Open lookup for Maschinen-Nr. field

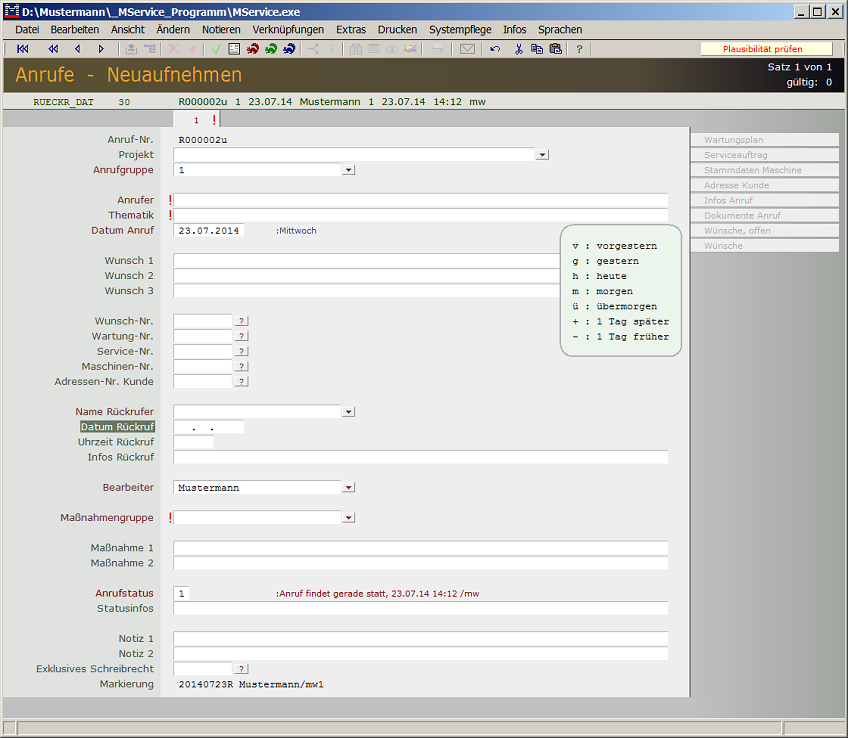(x=241, y=366)
